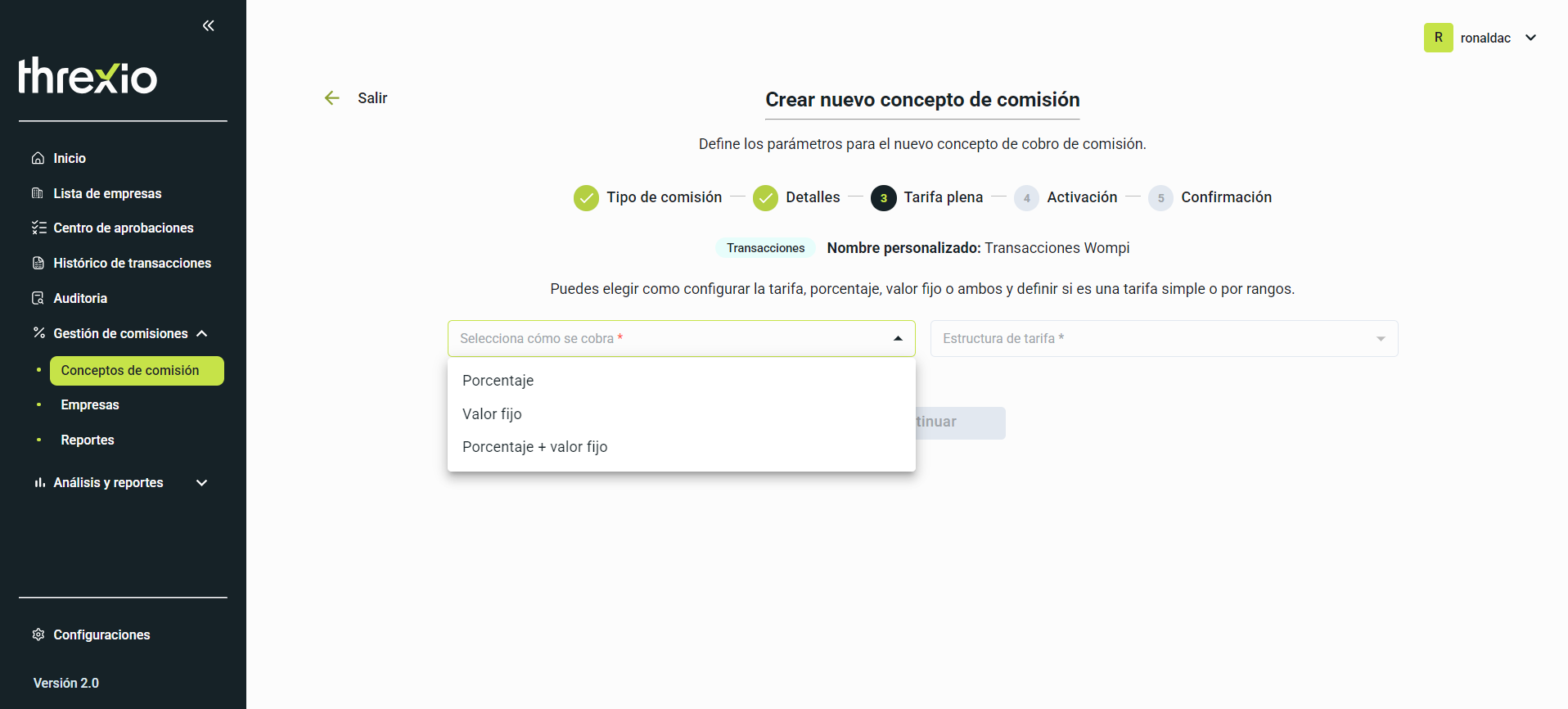Click the Lista de empresas building icon

[38, 193]
